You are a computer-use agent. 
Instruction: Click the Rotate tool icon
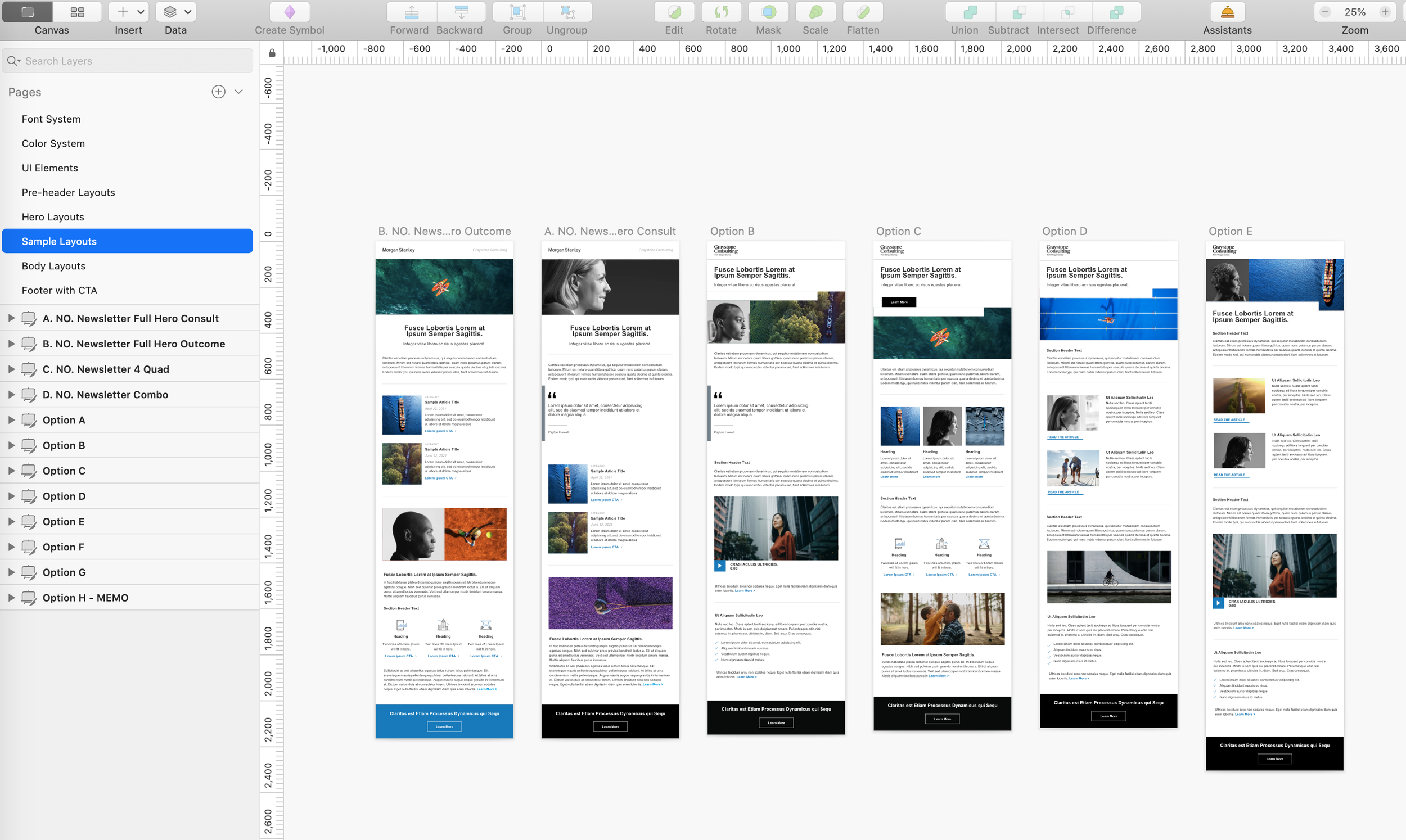[x=720, y=12]
